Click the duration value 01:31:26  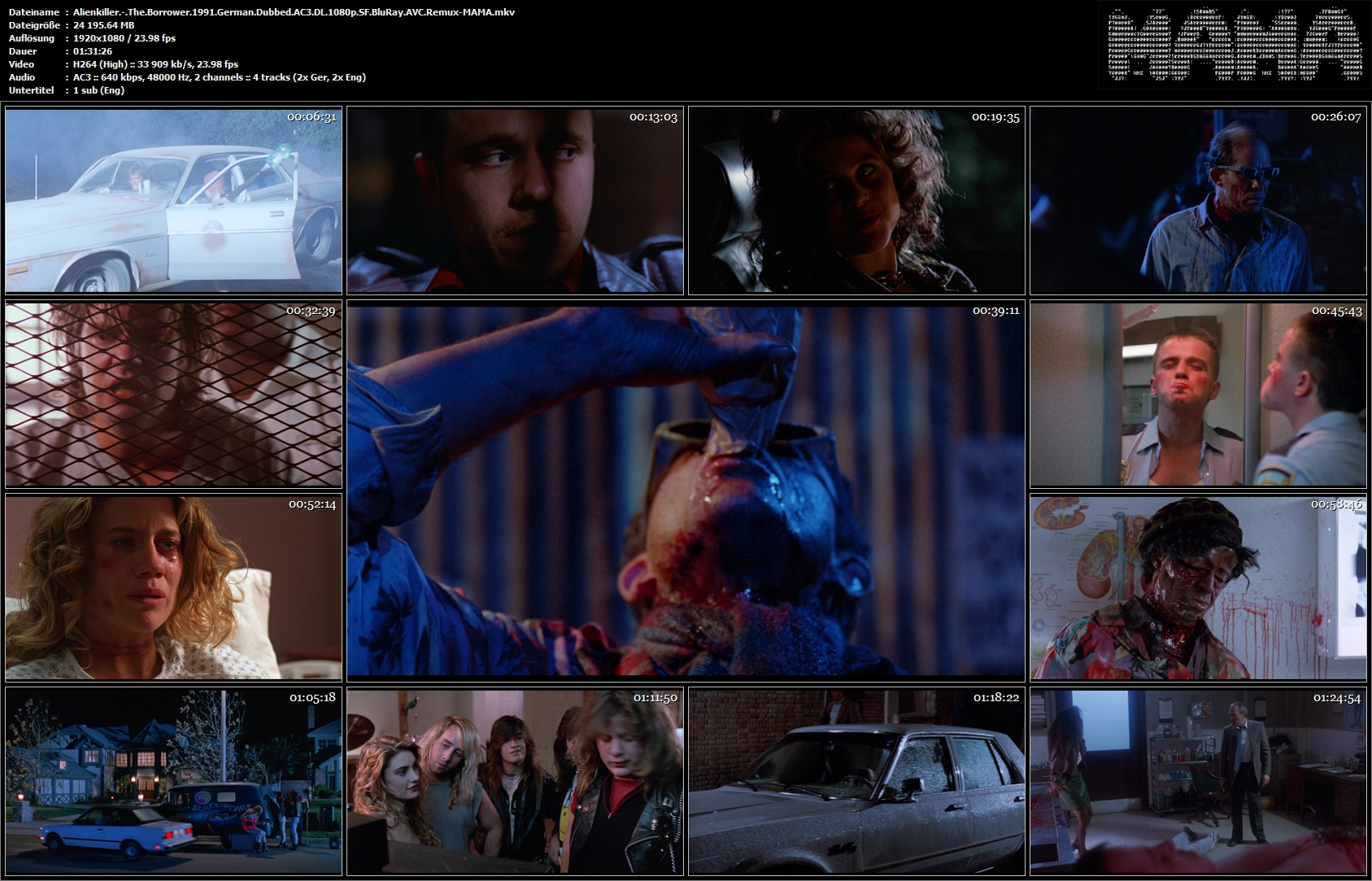[93, 51]
